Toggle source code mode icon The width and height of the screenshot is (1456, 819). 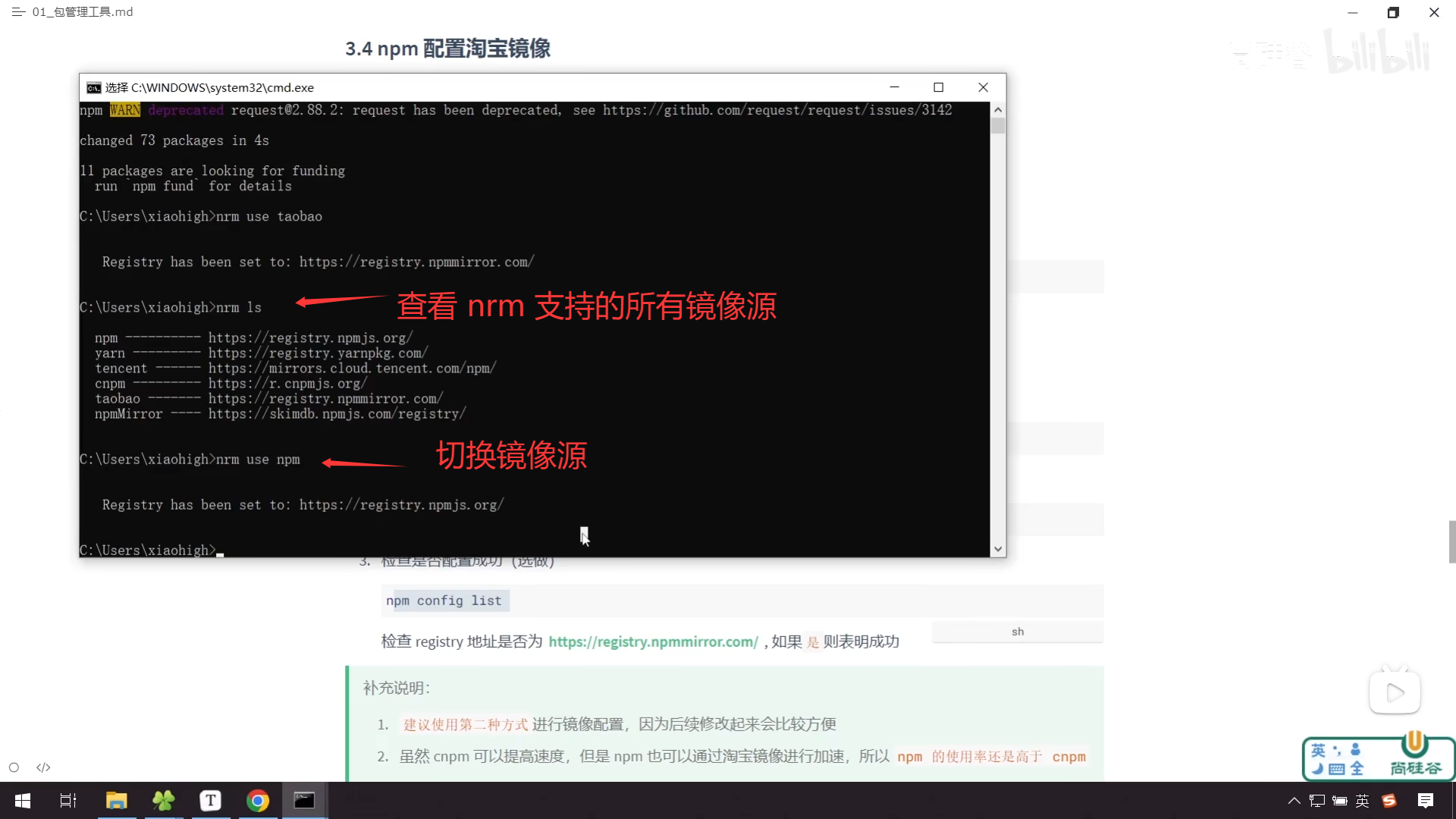click(x=43, y=767)
